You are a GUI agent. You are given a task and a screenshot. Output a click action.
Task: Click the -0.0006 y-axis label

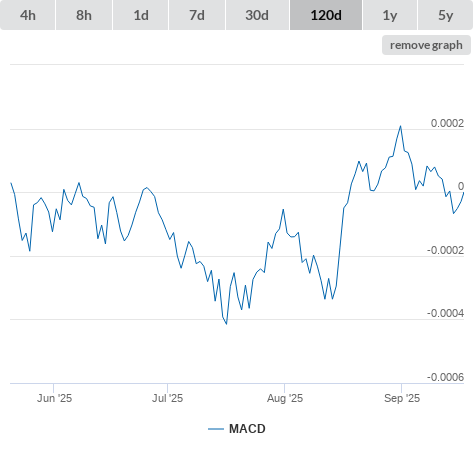tap(445, 377)
